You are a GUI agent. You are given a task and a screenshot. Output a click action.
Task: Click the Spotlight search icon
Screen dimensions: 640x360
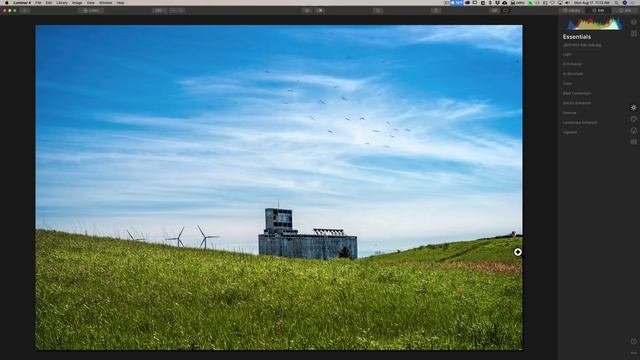pos(616,2)
